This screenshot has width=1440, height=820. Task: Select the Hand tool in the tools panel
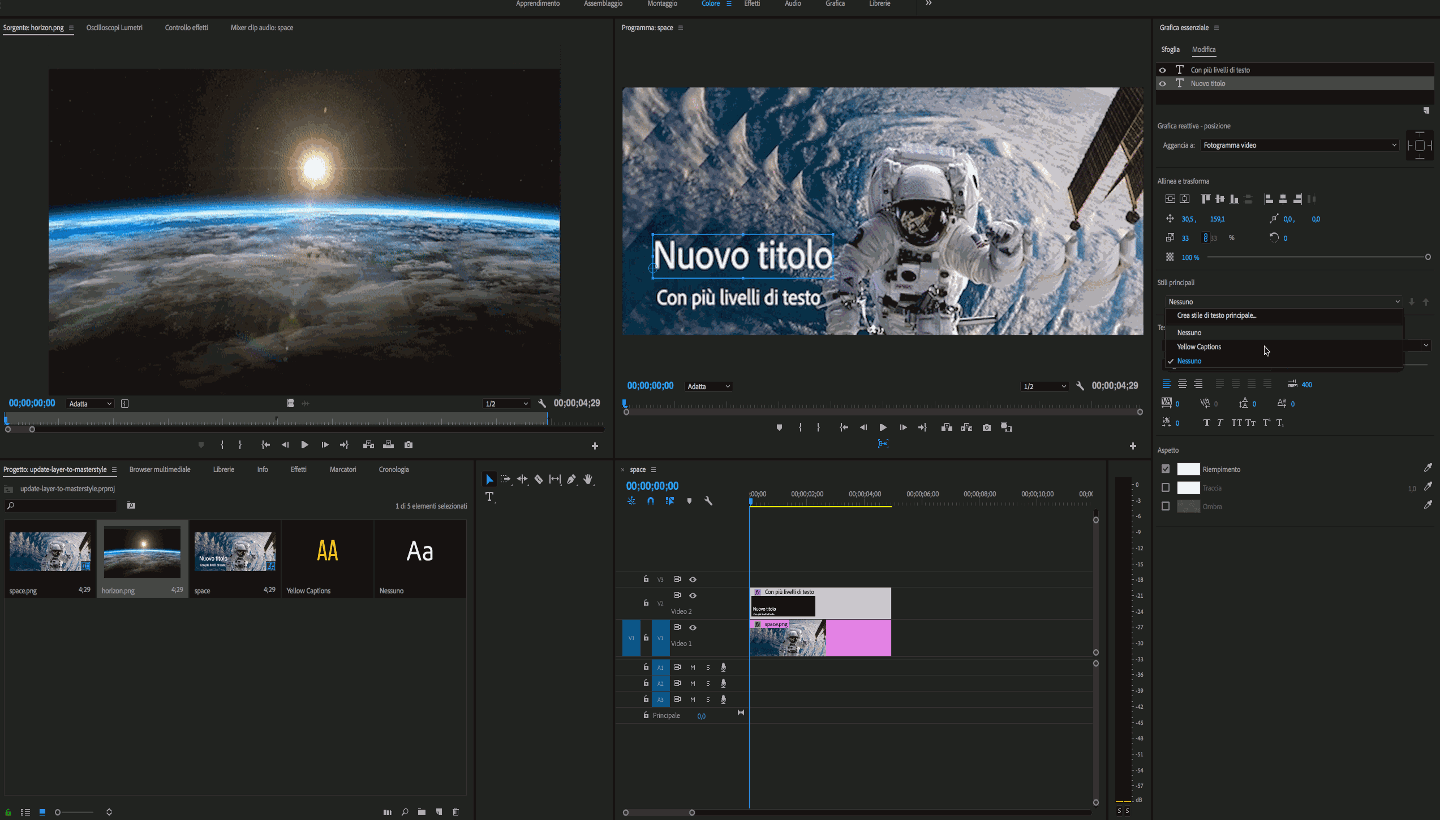[x=588, y=480]
